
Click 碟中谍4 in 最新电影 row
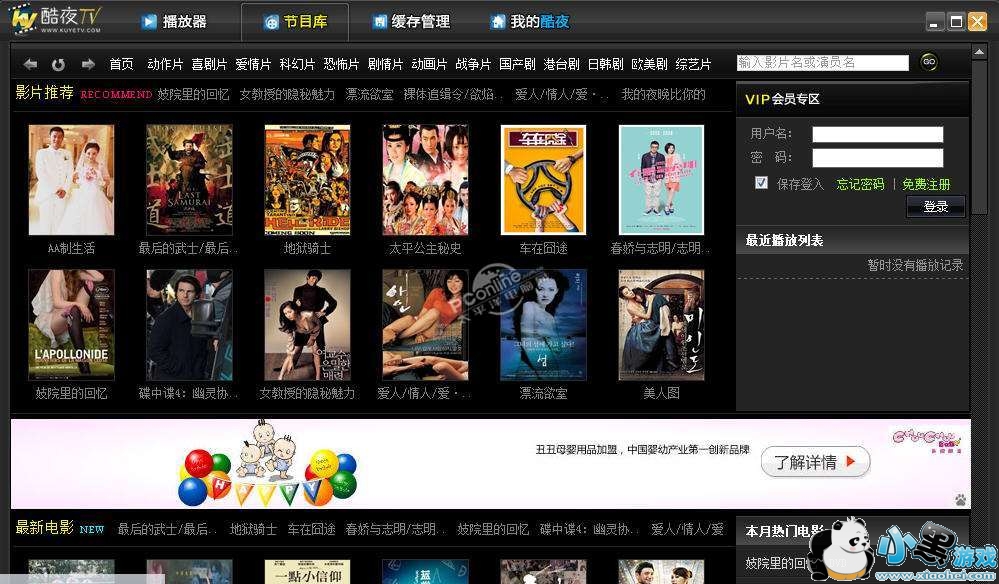(x=587, y=529)
